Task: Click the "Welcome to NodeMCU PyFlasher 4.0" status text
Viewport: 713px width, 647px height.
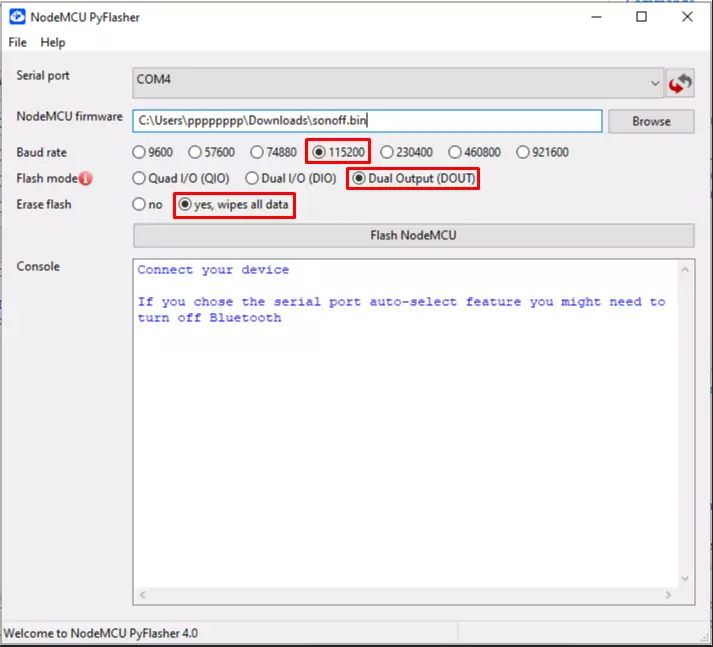Action: pos(100,633)
